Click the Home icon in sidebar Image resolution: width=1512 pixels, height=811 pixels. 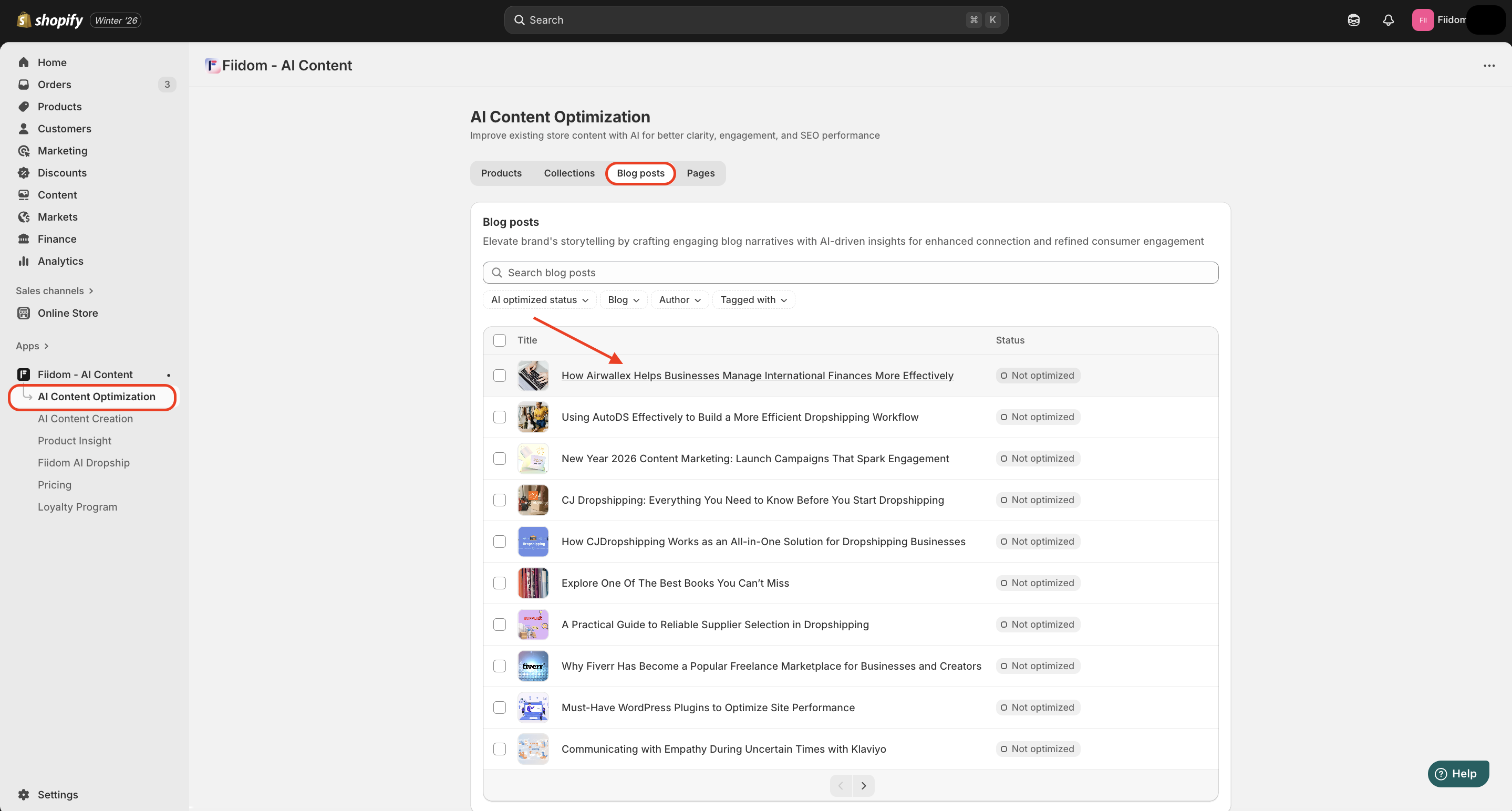click(24, 62)
